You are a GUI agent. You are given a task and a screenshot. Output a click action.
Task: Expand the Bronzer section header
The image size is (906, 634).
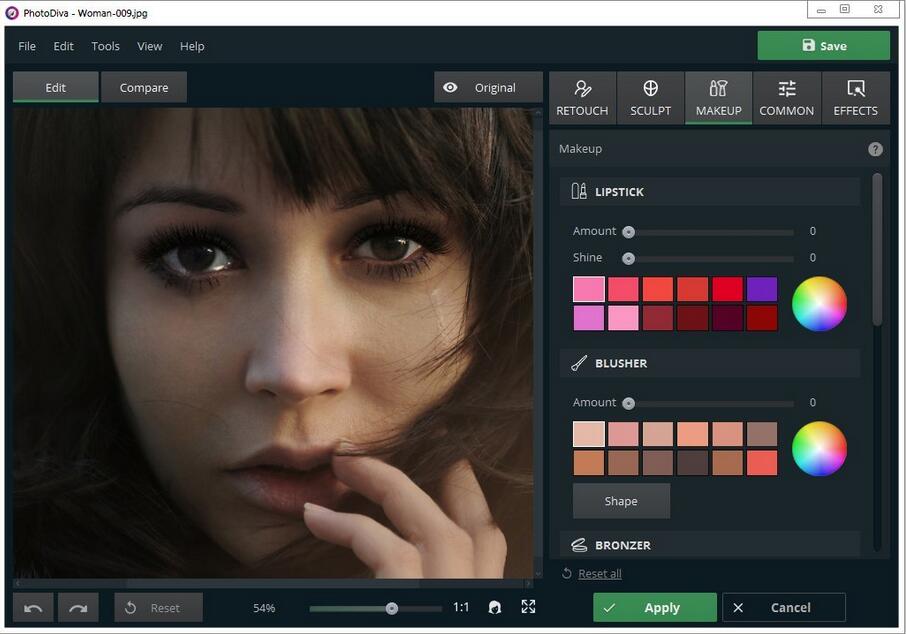click(x=710, y=545)
